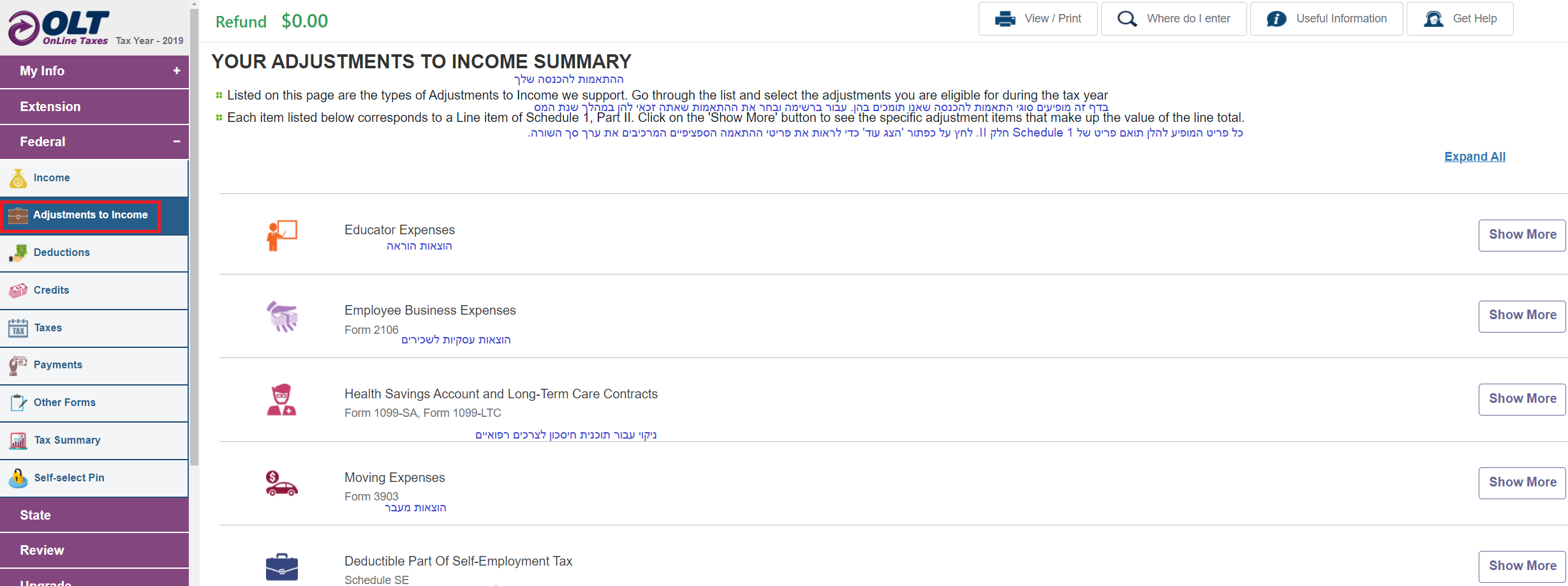This screenshot has height=586, width=1568.
Task: Click the printer icon in View / Print
Action: coord(1005,19)
